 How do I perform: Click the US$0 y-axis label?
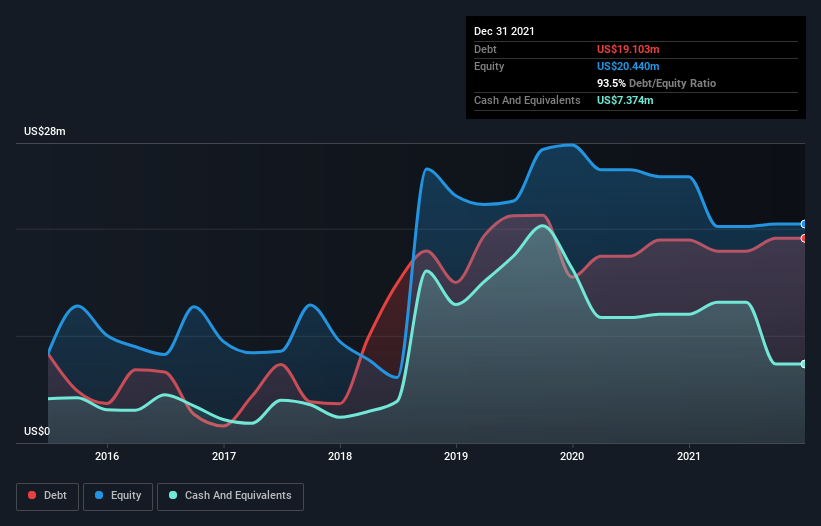[x=37, y=431]
